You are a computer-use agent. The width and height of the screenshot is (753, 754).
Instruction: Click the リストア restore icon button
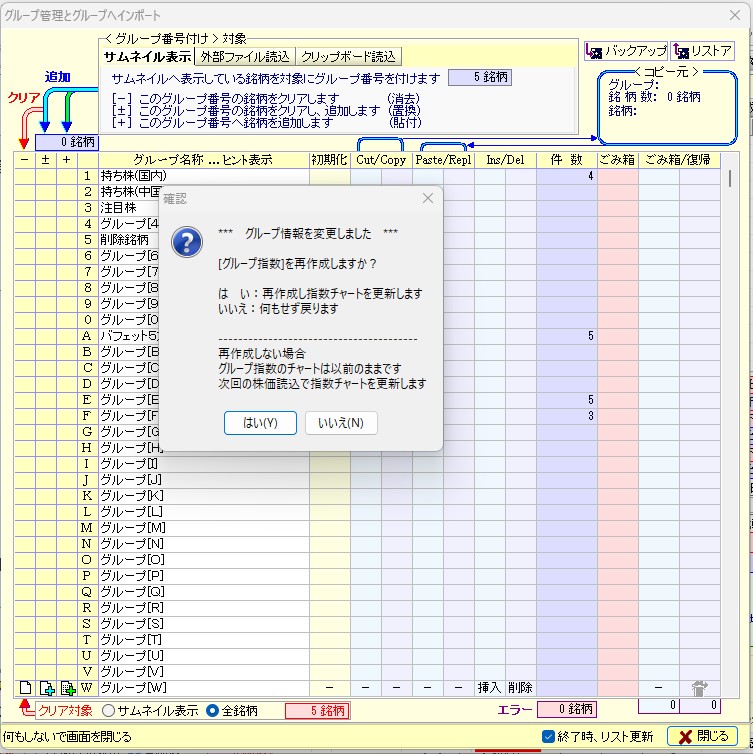coord(703,51)
